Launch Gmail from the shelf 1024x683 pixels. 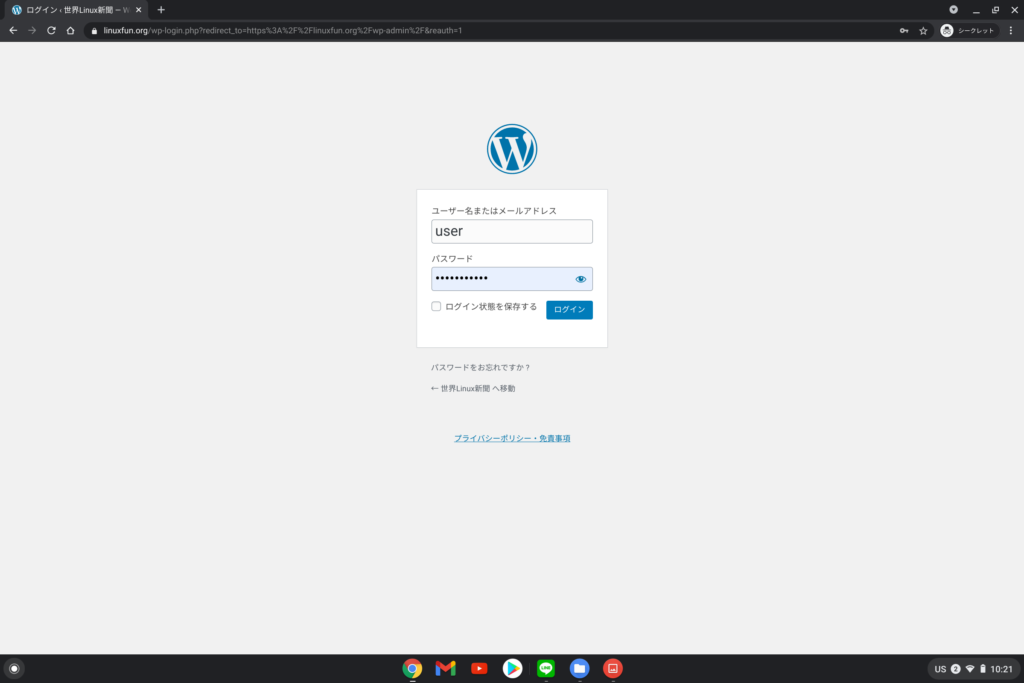445,669
